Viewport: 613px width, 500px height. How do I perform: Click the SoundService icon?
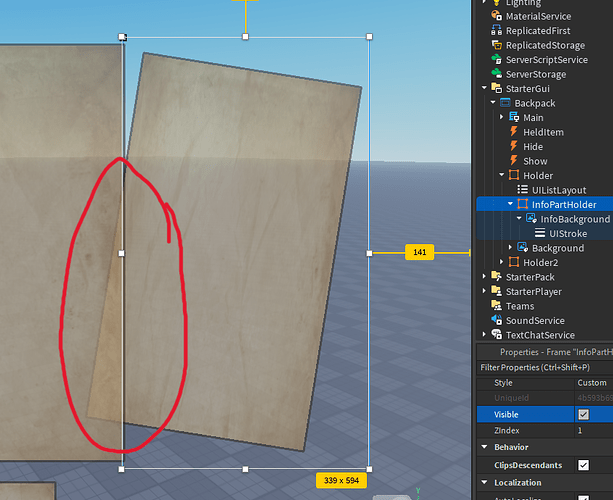tap(496, 320)
